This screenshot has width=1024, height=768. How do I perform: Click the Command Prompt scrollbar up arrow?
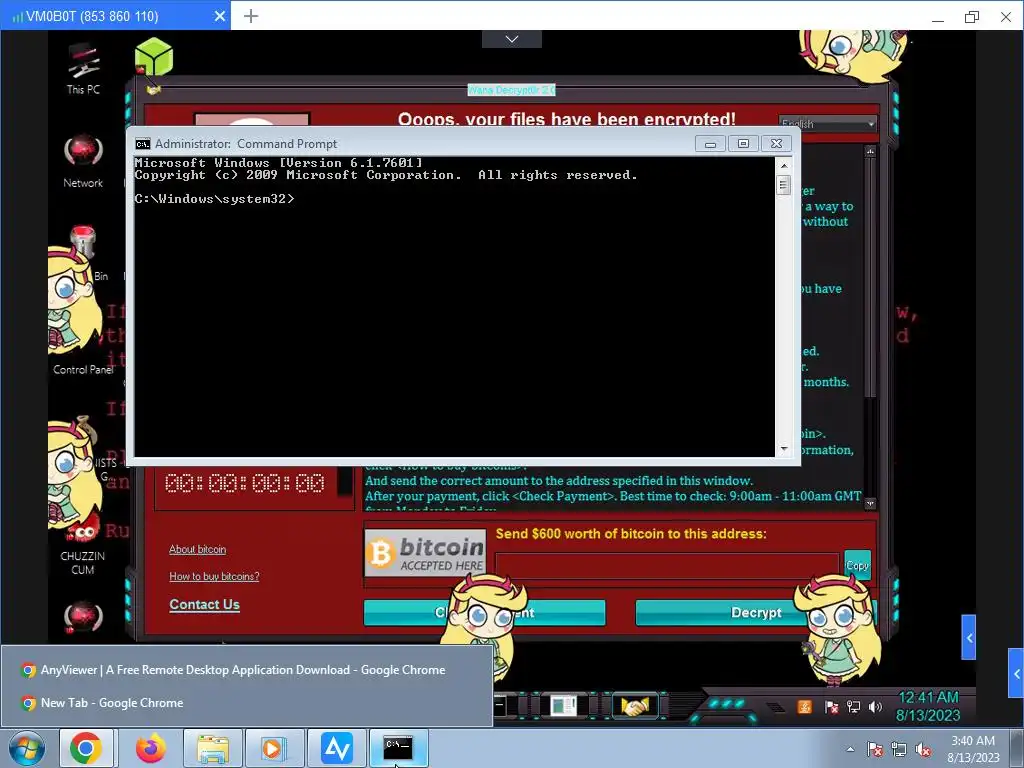click(784, 165)
